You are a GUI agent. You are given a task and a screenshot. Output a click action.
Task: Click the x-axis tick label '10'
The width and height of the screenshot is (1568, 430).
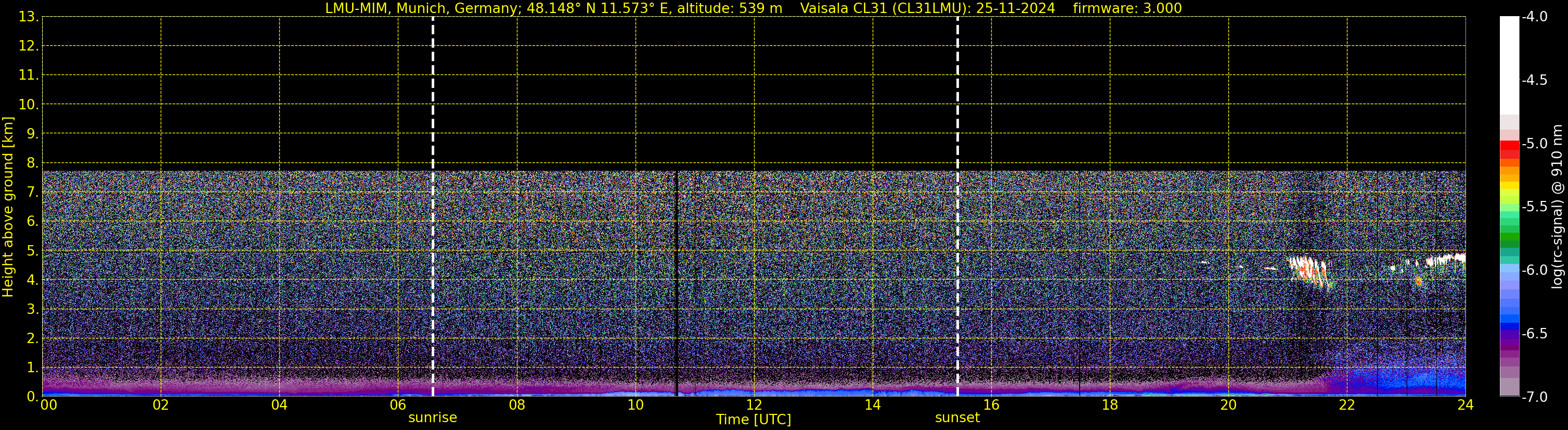pos(636,405)
